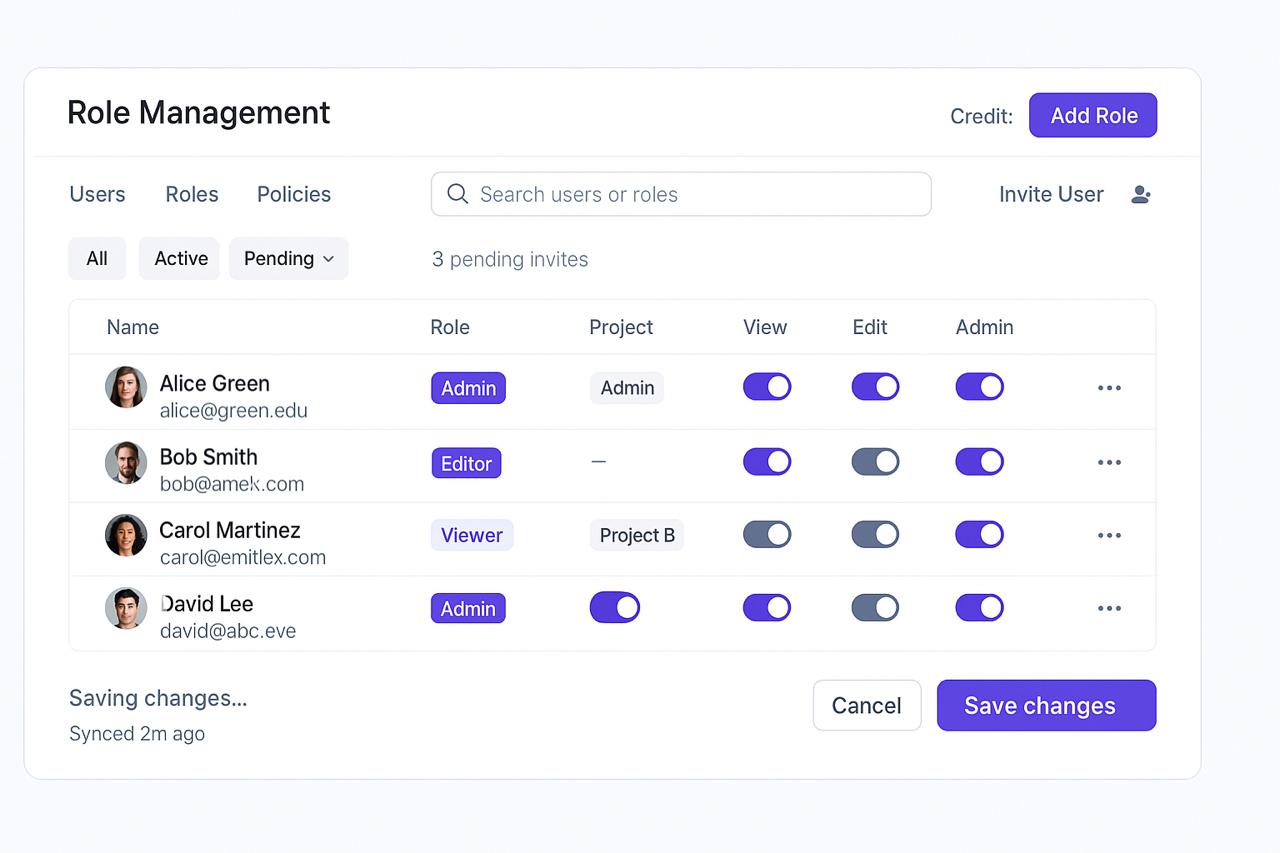Click the name David Lee
This screenshot has height=853, width=1280.
tap(207, 604)
